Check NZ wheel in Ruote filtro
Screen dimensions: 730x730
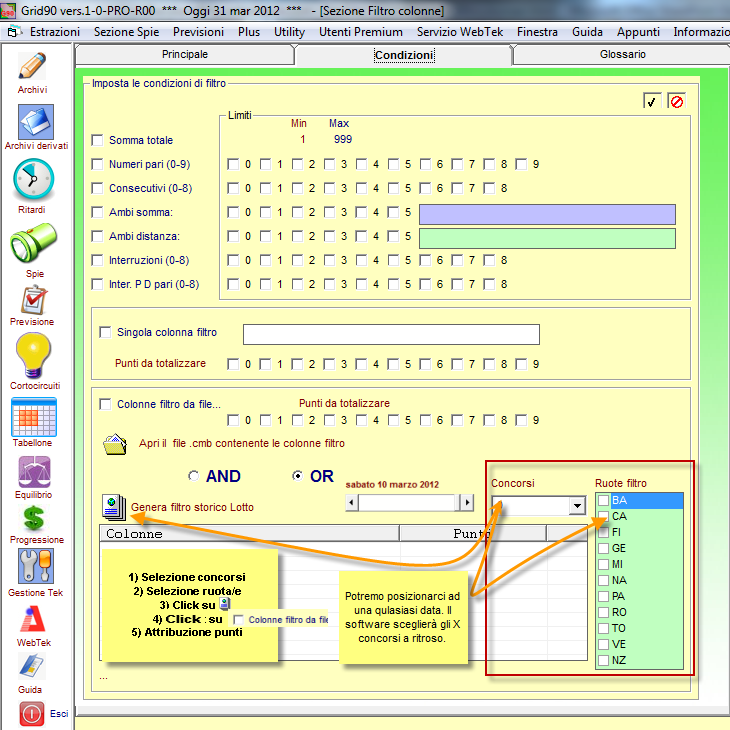603,660
